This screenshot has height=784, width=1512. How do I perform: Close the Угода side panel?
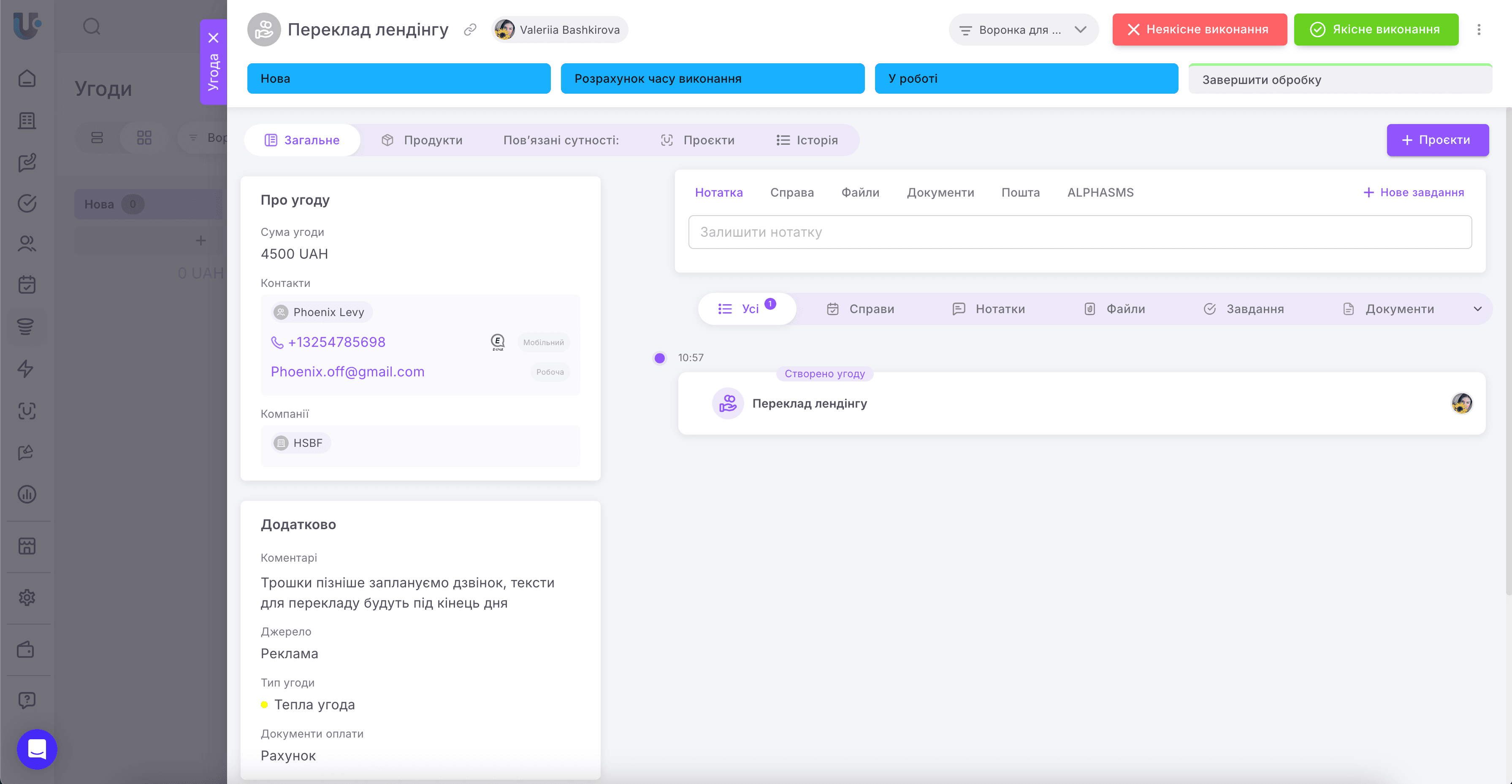pos(214,38)
